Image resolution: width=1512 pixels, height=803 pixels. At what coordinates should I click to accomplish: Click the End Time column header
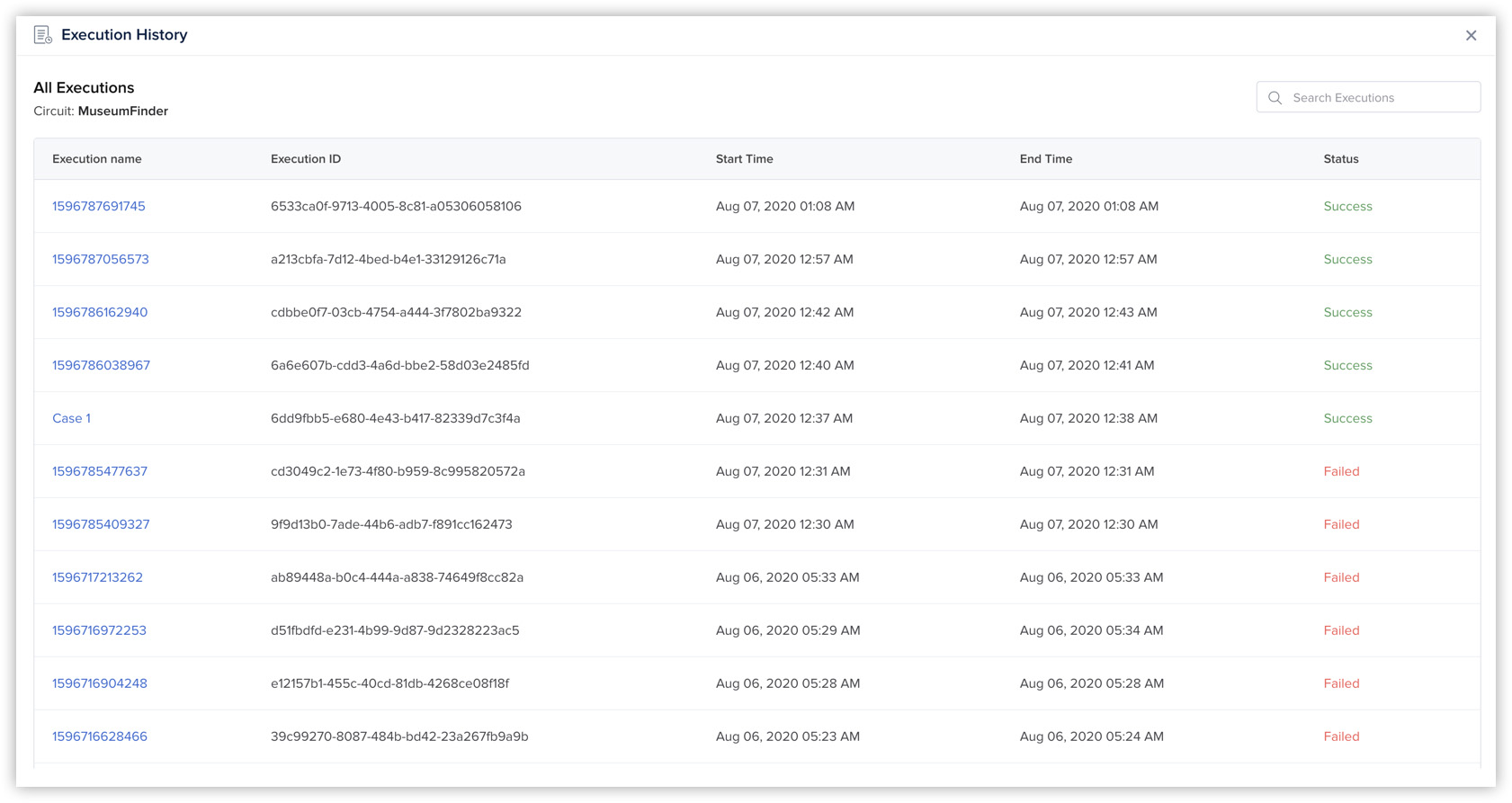coord(1045,159)
